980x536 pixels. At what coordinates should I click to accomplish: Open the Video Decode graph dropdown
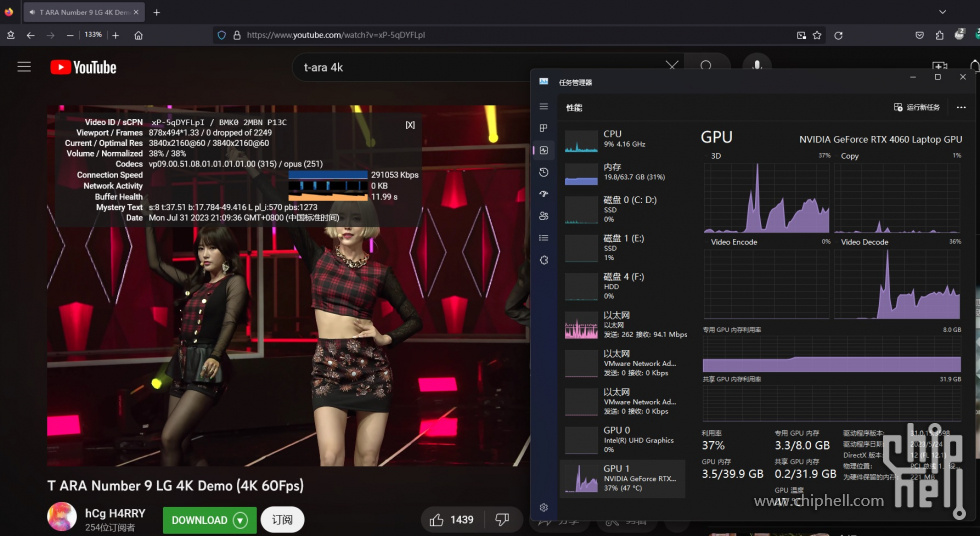point(862,242)
